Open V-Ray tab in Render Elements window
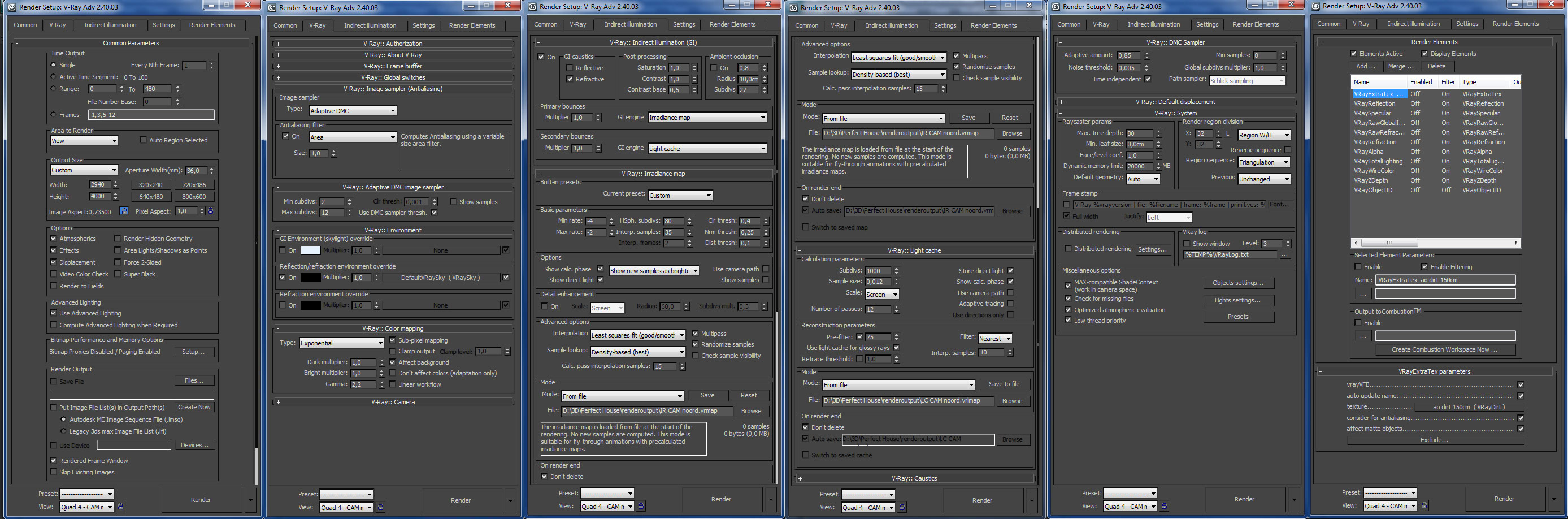 (1361, 24)
